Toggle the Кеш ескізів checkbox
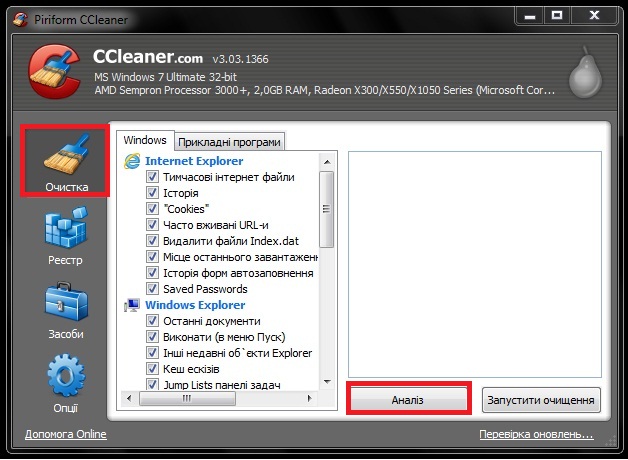The height and width of the screenshot is (460, 628). pos(152,369)
